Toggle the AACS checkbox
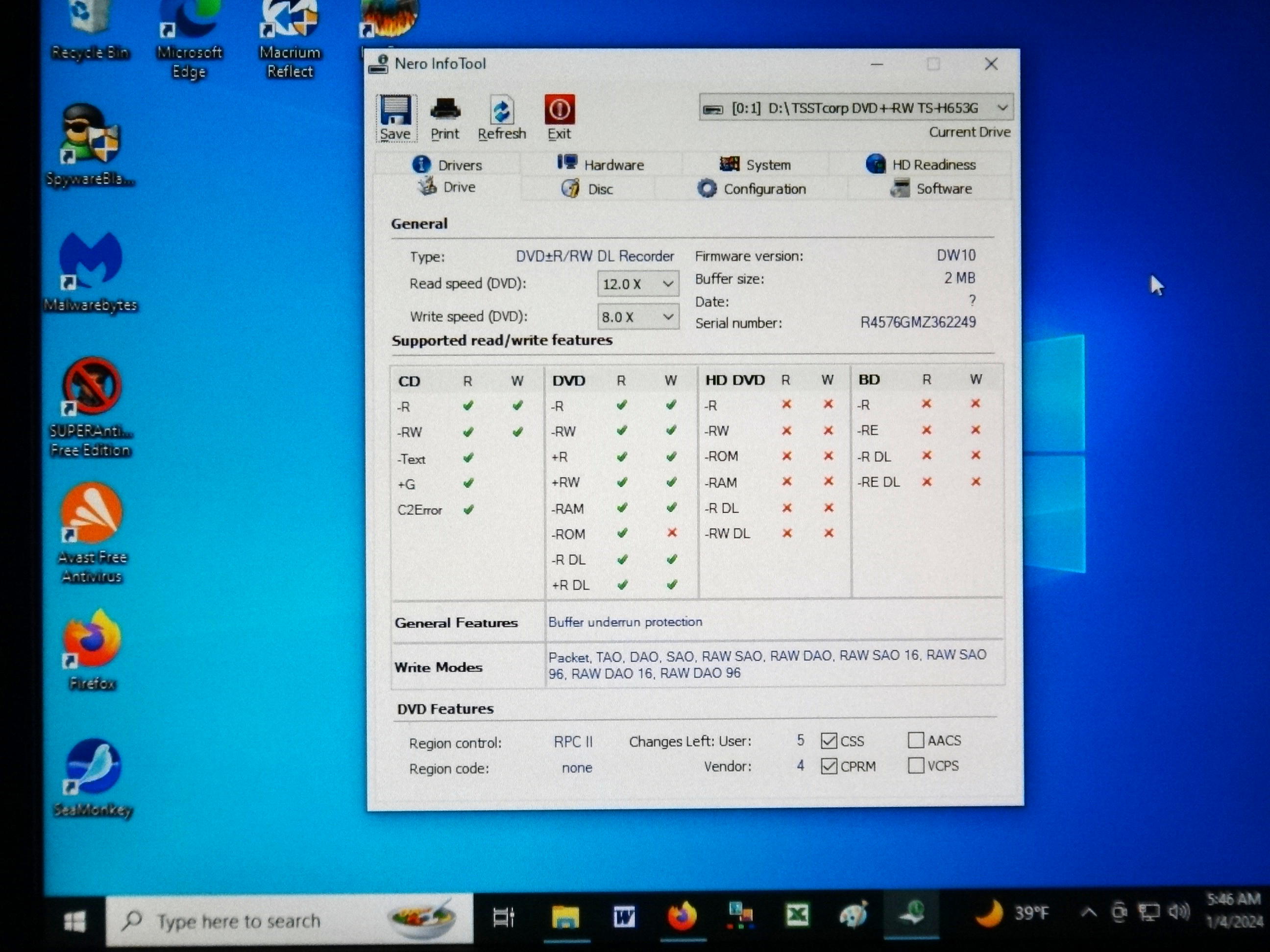Image resolution: width=1270 pixels, height=952 pixels. [916, 740]
